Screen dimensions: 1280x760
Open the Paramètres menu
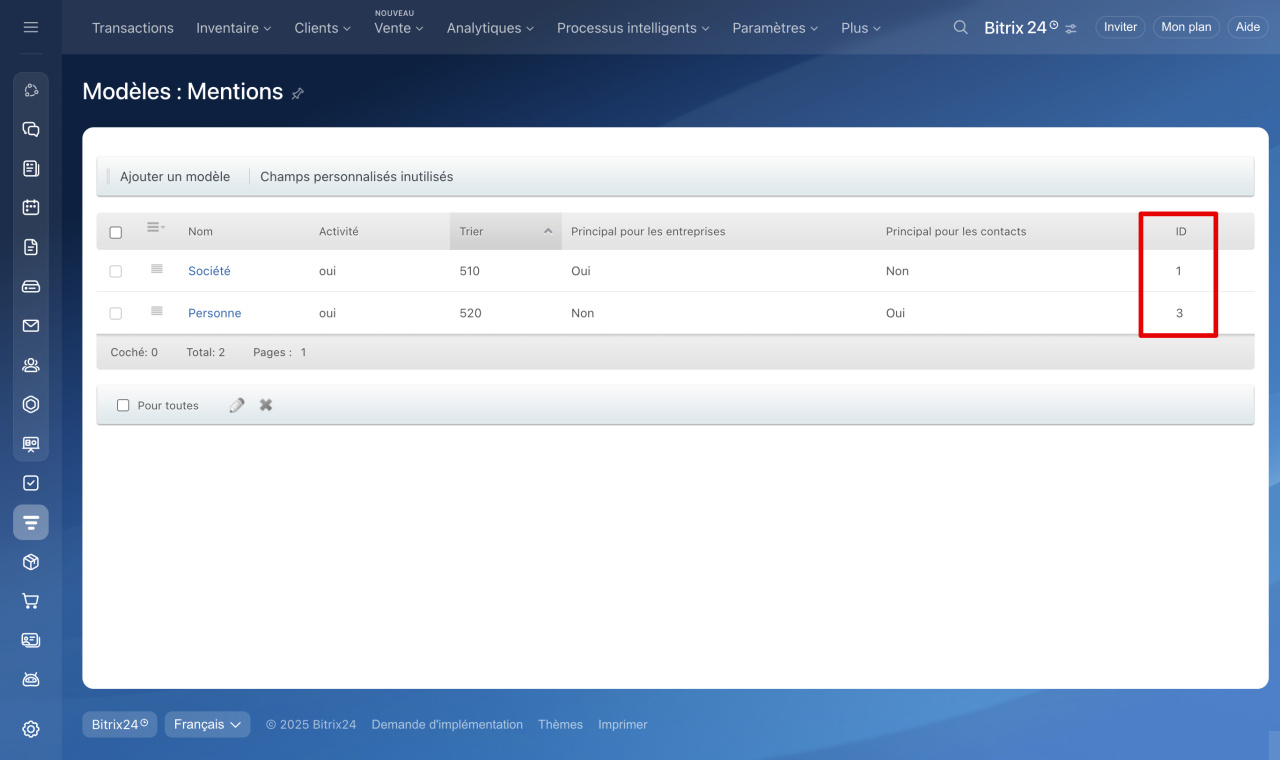pos(775,28)
